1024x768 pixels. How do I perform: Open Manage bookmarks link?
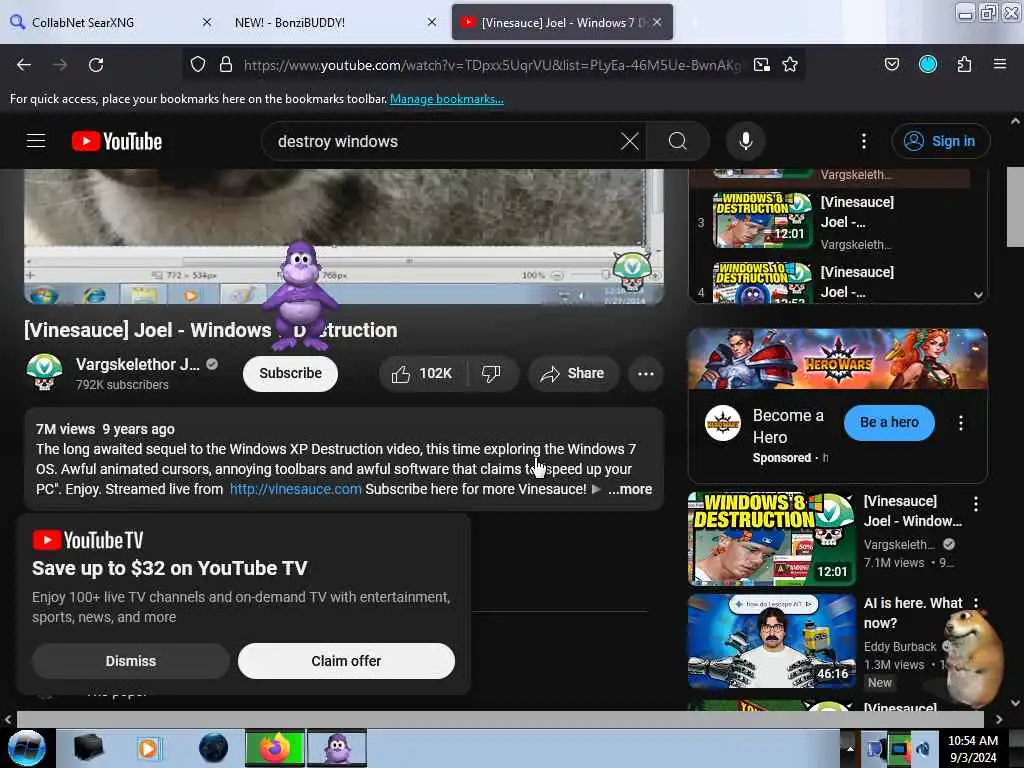(x=447, y=99)
